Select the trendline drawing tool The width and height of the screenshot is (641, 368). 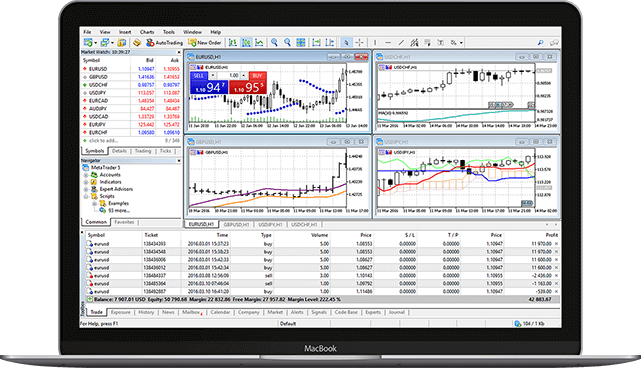pyautogui.click(x=401, y=43)
